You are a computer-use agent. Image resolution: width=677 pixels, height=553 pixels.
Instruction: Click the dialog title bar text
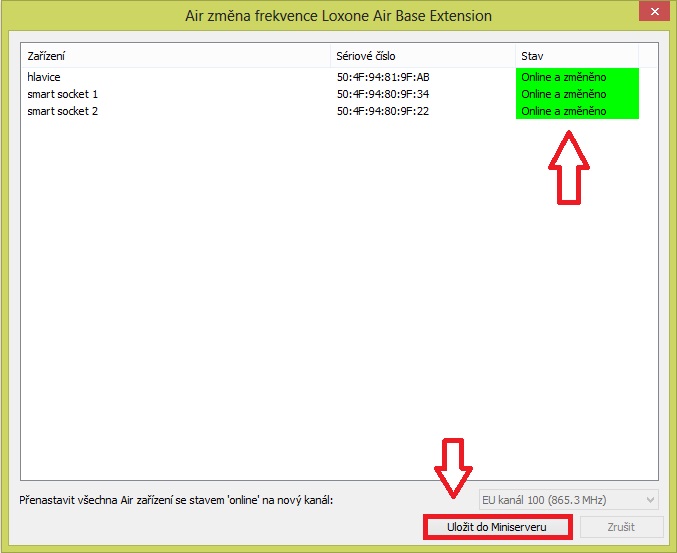pos(338,17)
